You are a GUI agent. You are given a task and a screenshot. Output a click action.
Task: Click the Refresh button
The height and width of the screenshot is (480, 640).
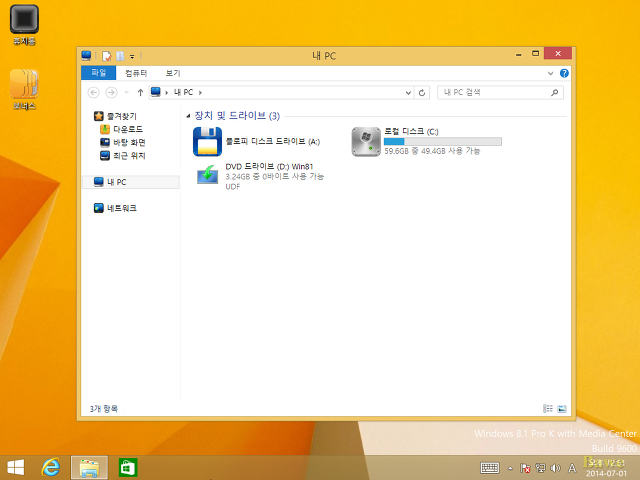click(x=422, y=93)
